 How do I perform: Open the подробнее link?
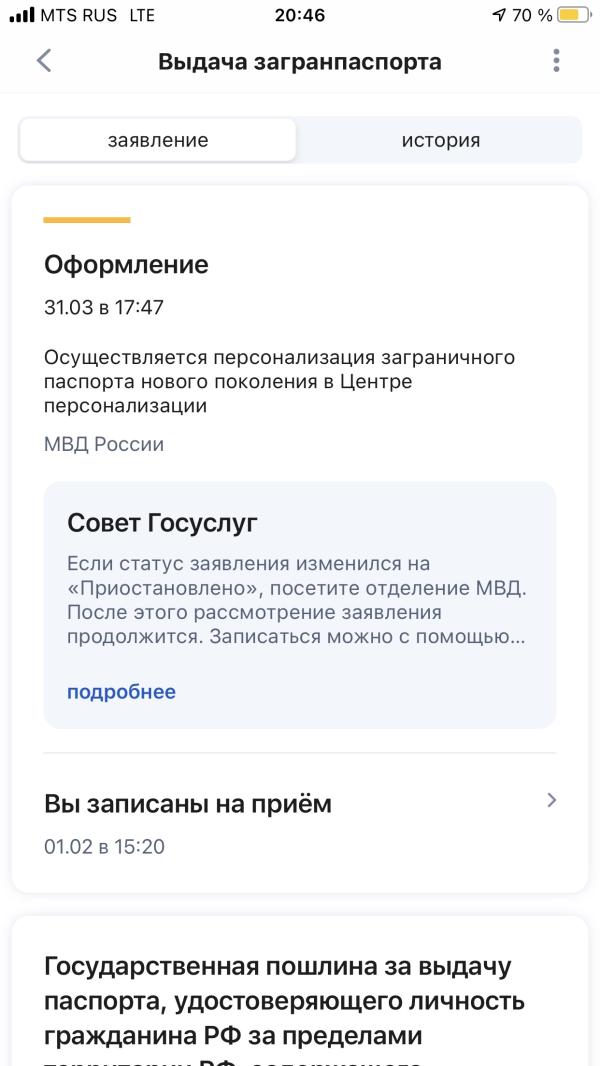click(x=121, y=692)
